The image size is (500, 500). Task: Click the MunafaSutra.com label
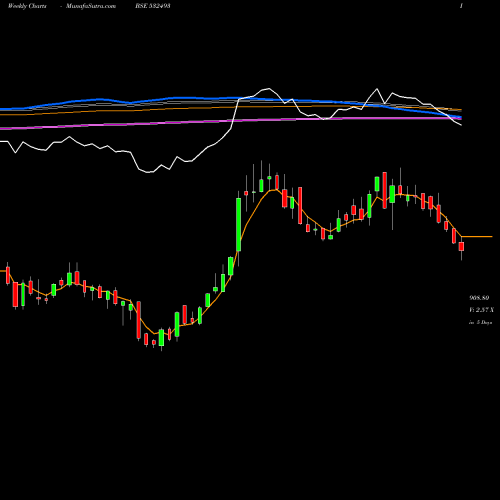tap(91, 6)
